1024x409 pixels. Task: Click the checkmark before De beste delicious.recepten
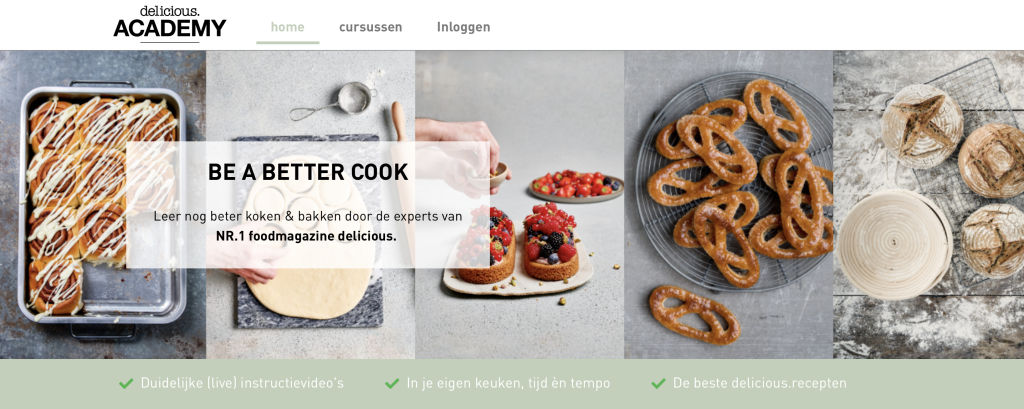pyautogui.click(x=658, y=384)
